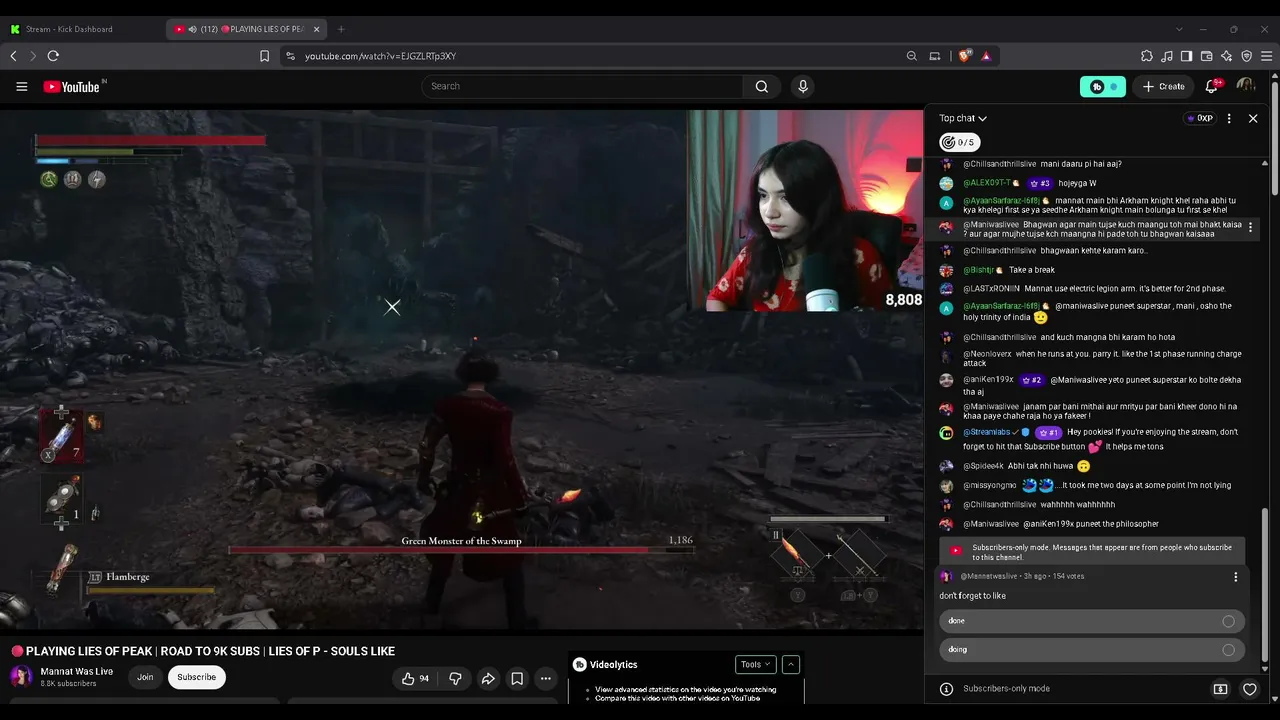Open the Brave Shields icon
The width and height of the screenshot is (1280, 720).
click(x=965, y=56)
